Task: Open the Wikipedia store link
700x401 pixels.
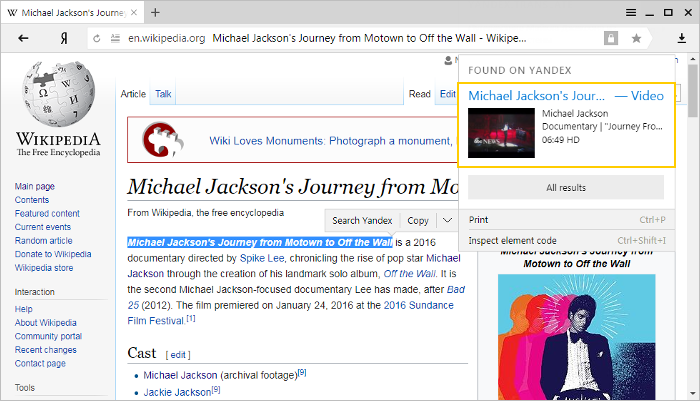Action: pos(44,267)
